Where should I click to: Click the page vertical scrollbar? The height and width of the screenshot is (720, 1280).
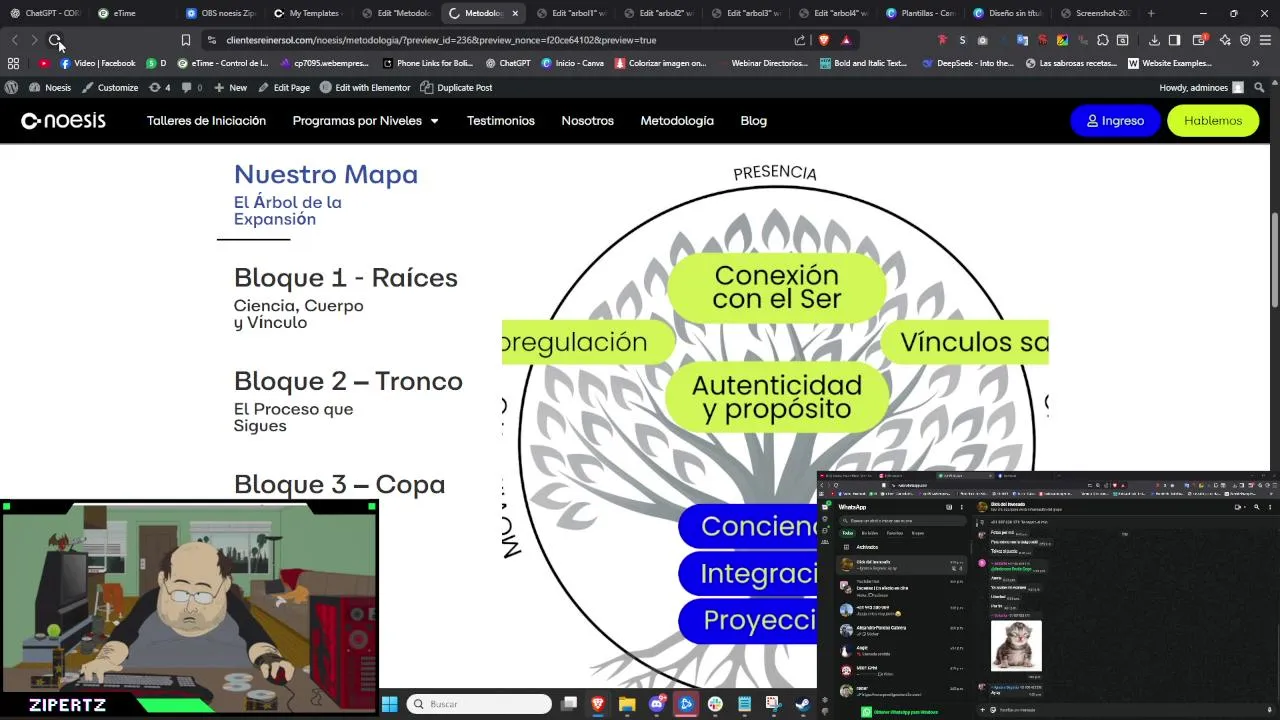pyautogui.click(x=1274, y=260)
